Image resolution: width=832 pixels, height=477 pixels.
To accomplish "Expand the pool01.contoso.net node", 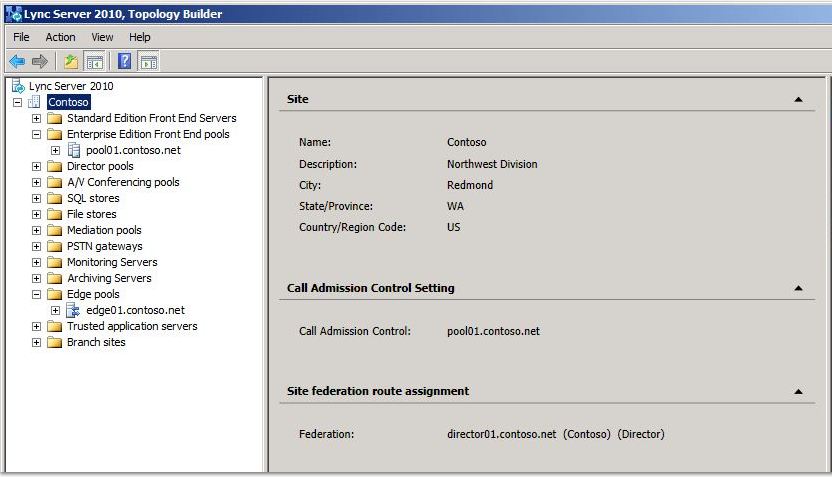I will coord(55,150).
